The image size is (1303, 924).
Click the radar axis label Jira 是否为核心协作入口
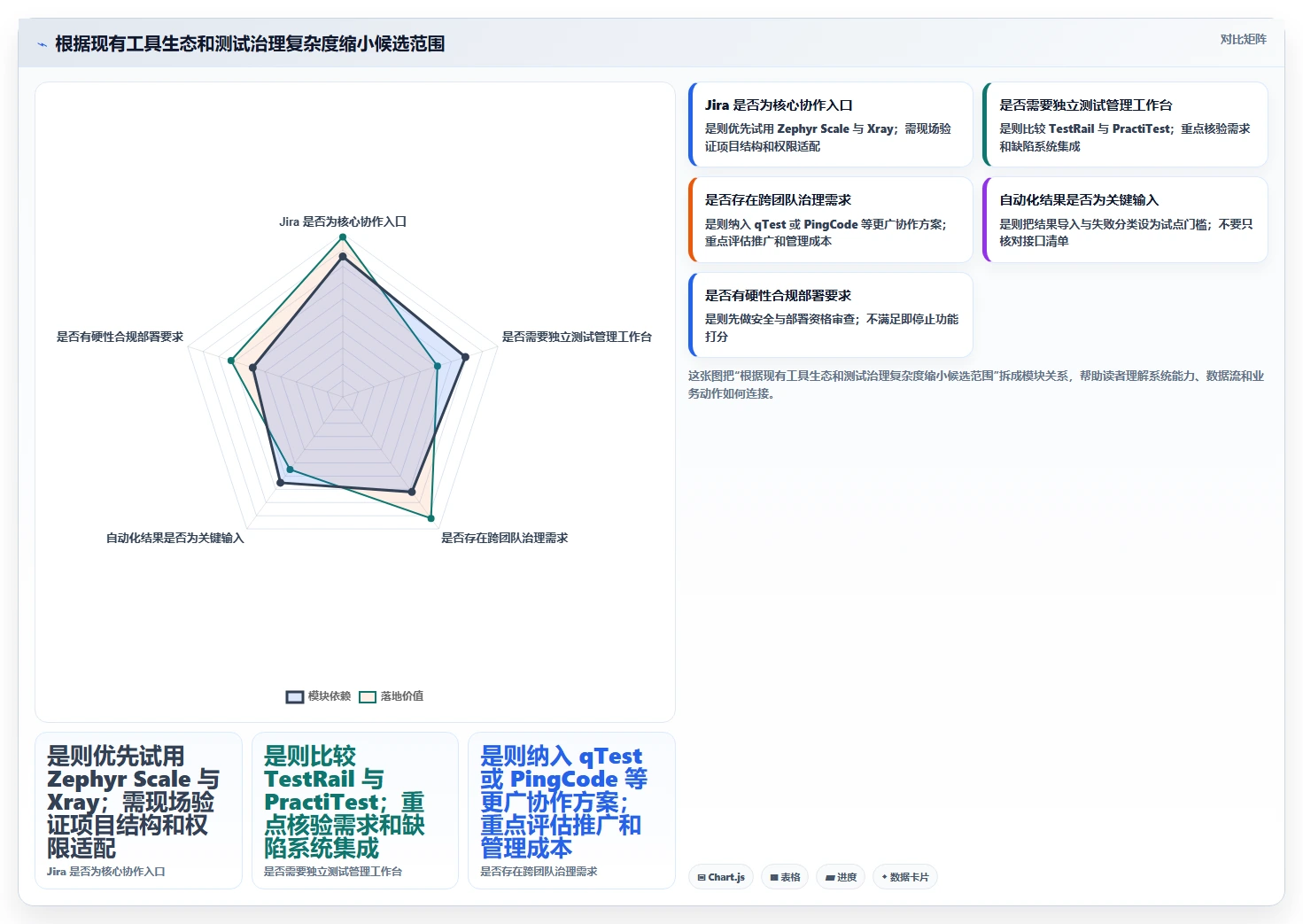point(343,221)
